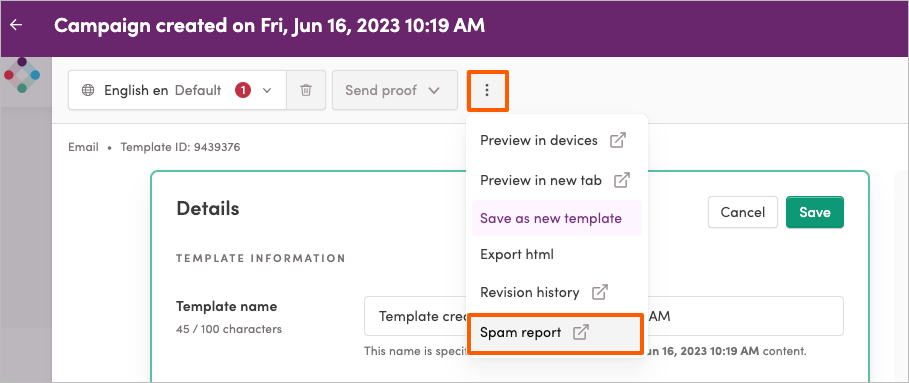Click the campaign title in header
This screenshot has height=383, width=909.
click(270, 25)
